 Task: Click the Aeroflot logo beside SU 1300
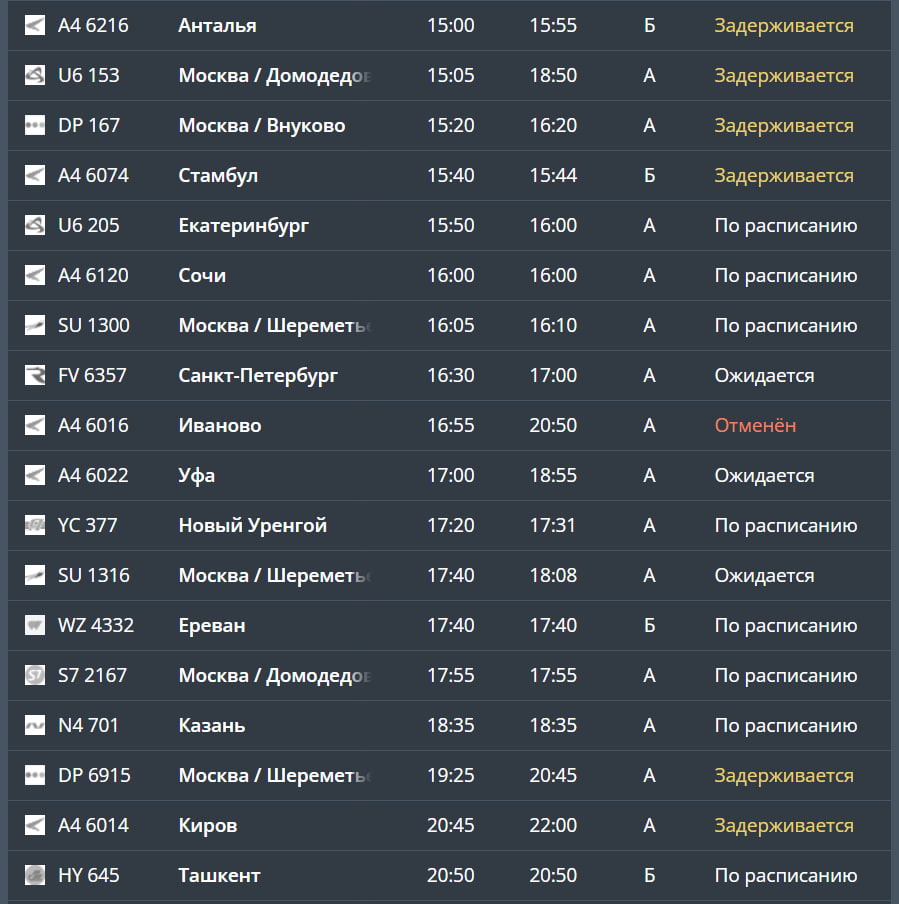[x=35, y=325]
